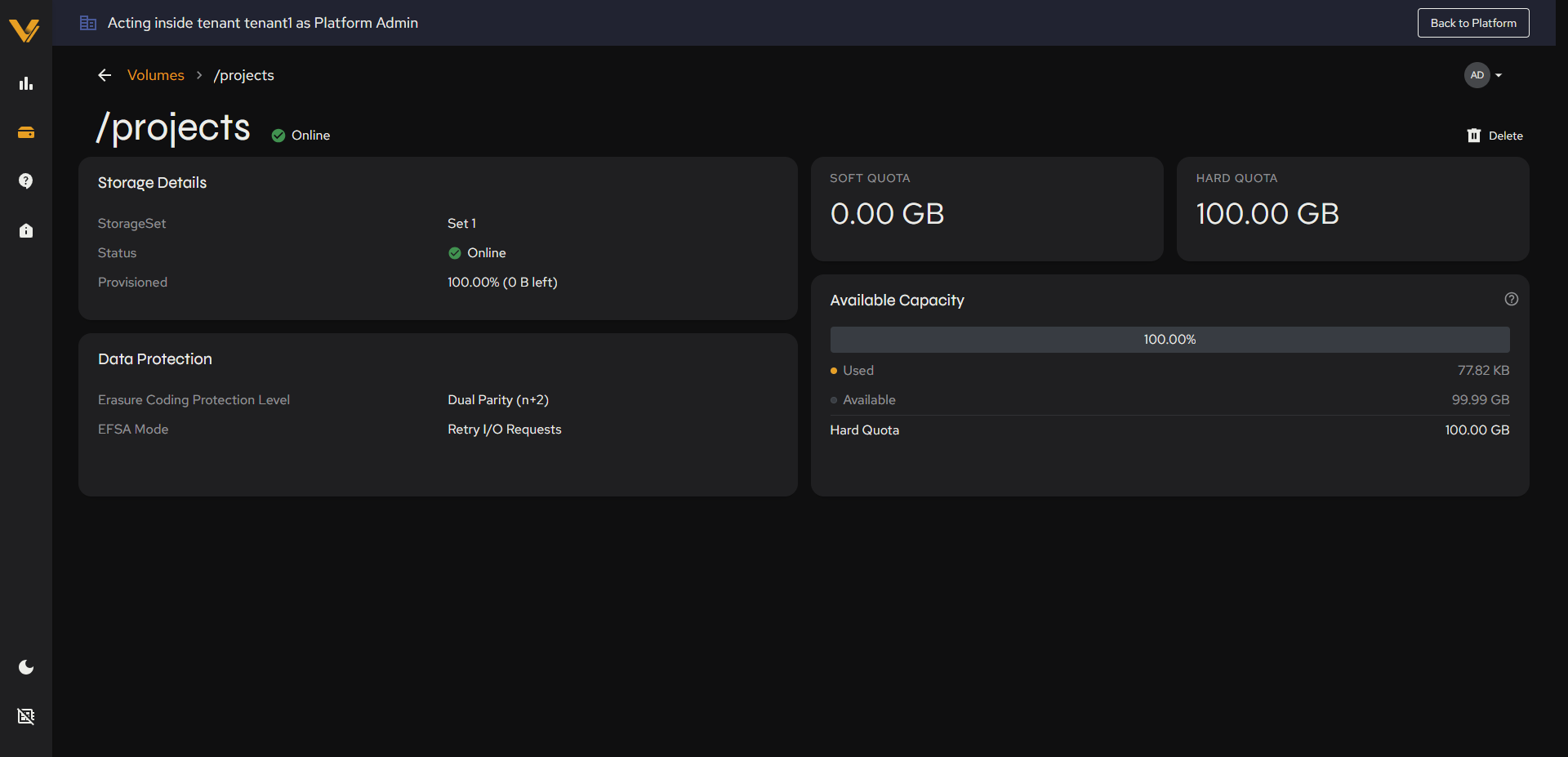Open the storage volumes sidebar icon
The width and height of the screenshot is (1568, 757).
click(26, 132)
